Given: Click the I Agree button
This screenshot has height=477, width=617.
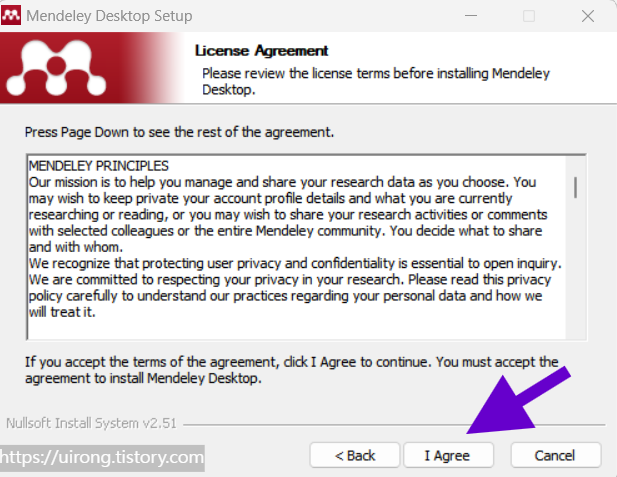Looking at the screenshot, I should [x=448, y=455].
